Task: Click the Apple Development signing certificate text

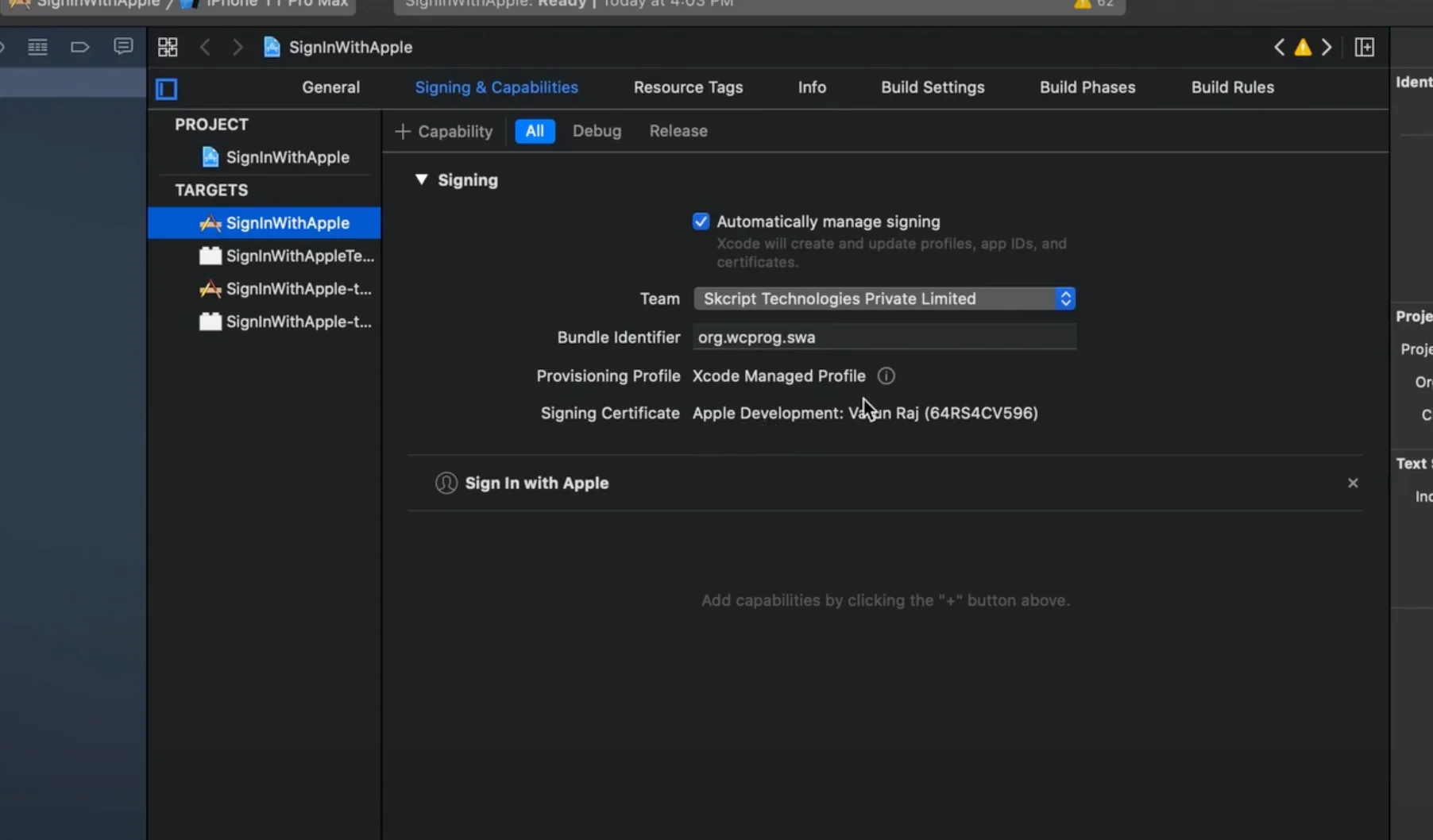Action: [865, 413]
